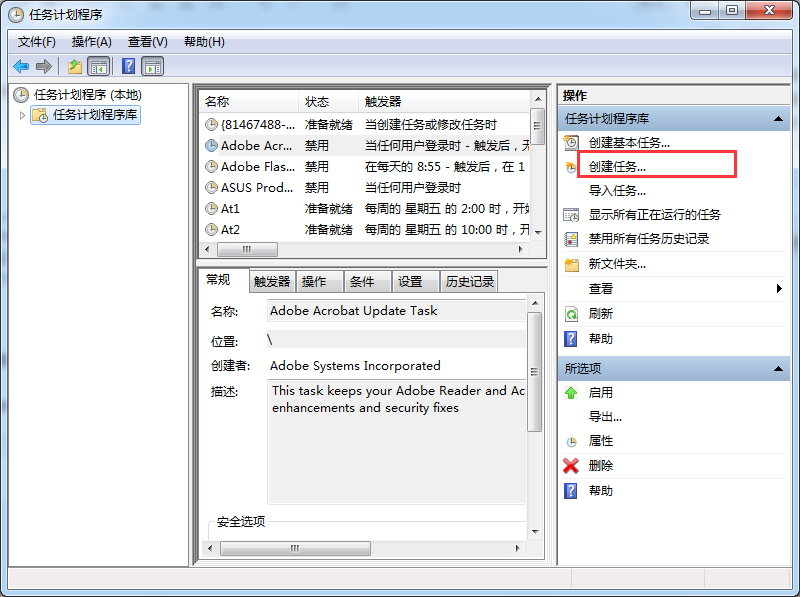Click the 显示所有正在运行的任务 icon
Viewport: 800px width, 597px height.
tap(571, 215)
